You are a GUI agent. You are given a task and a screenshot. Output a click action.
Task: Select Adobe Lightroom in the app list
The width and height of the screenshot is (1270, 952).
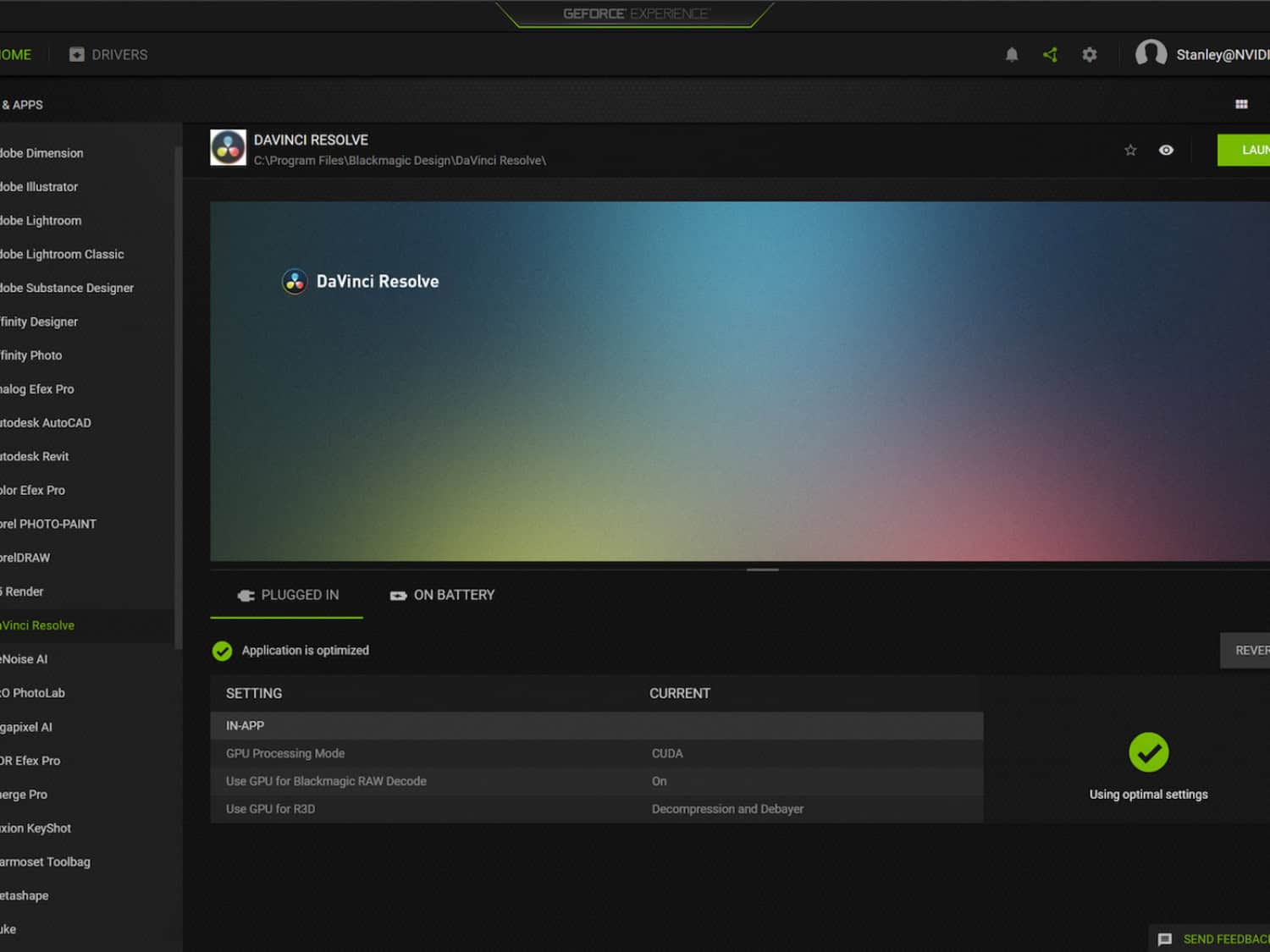coord(41,221)
